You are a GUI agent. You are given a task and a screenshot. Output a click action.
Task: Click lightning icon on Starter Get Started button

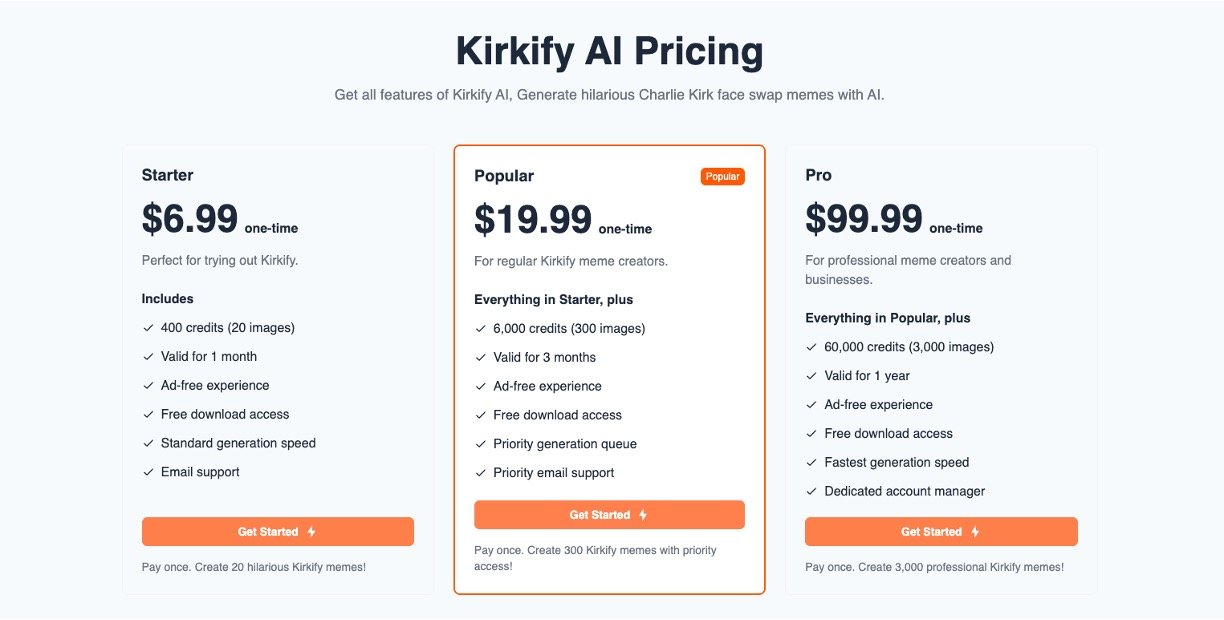point(312,532)
